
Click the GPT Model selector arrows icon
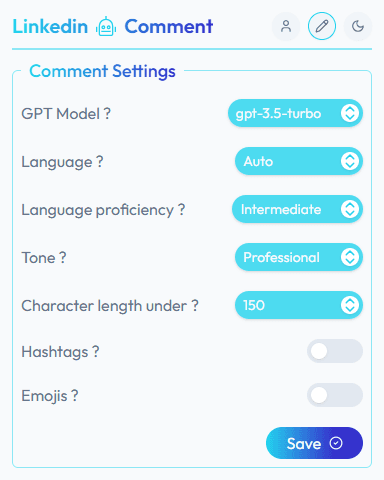coord(350,113)
